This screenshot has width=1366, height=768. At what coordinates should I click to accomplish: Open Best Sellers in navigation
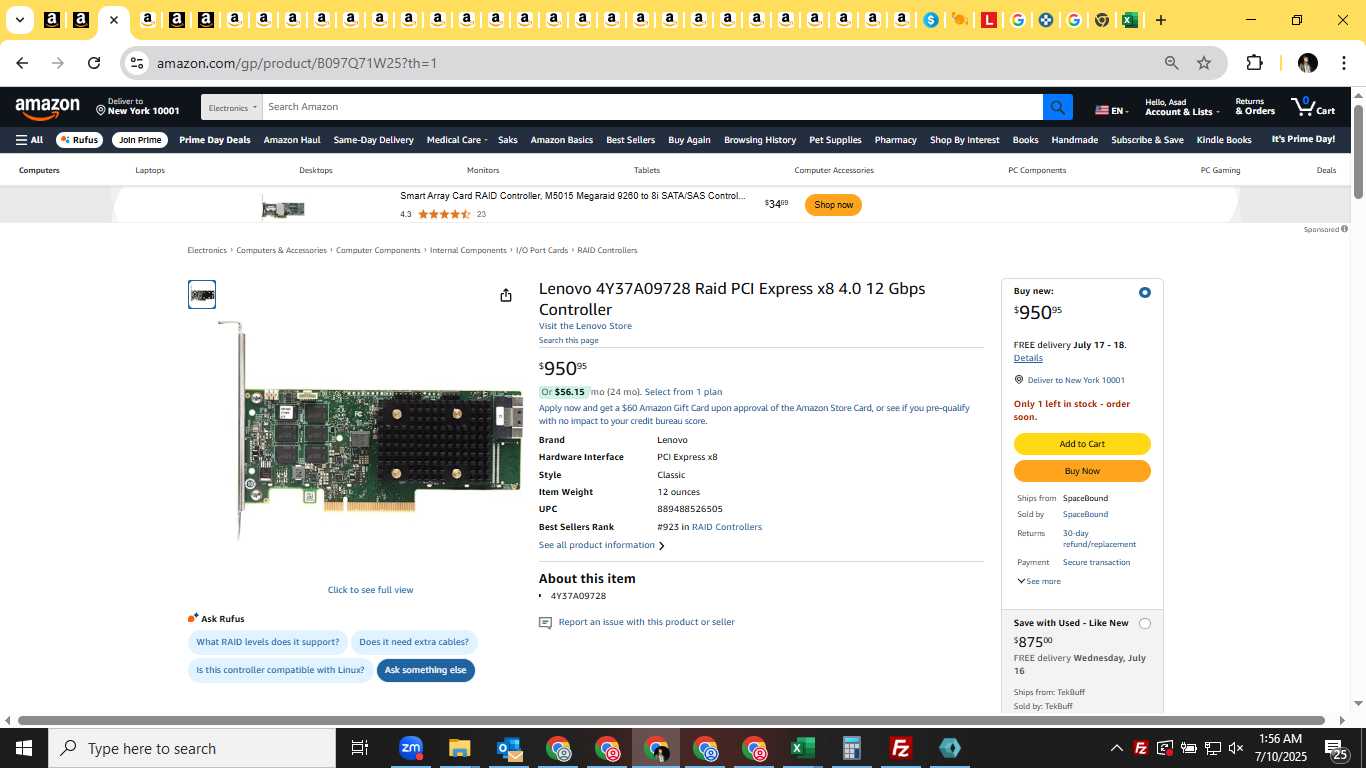coord(630,140)
